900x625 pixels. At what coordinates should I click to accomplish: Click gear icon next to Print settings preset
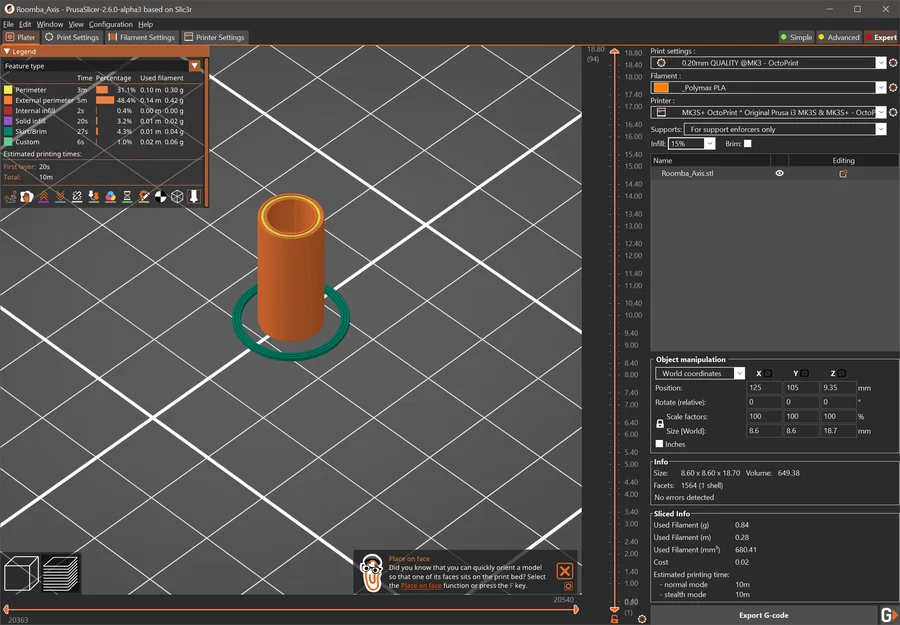(x=893, y=63)
